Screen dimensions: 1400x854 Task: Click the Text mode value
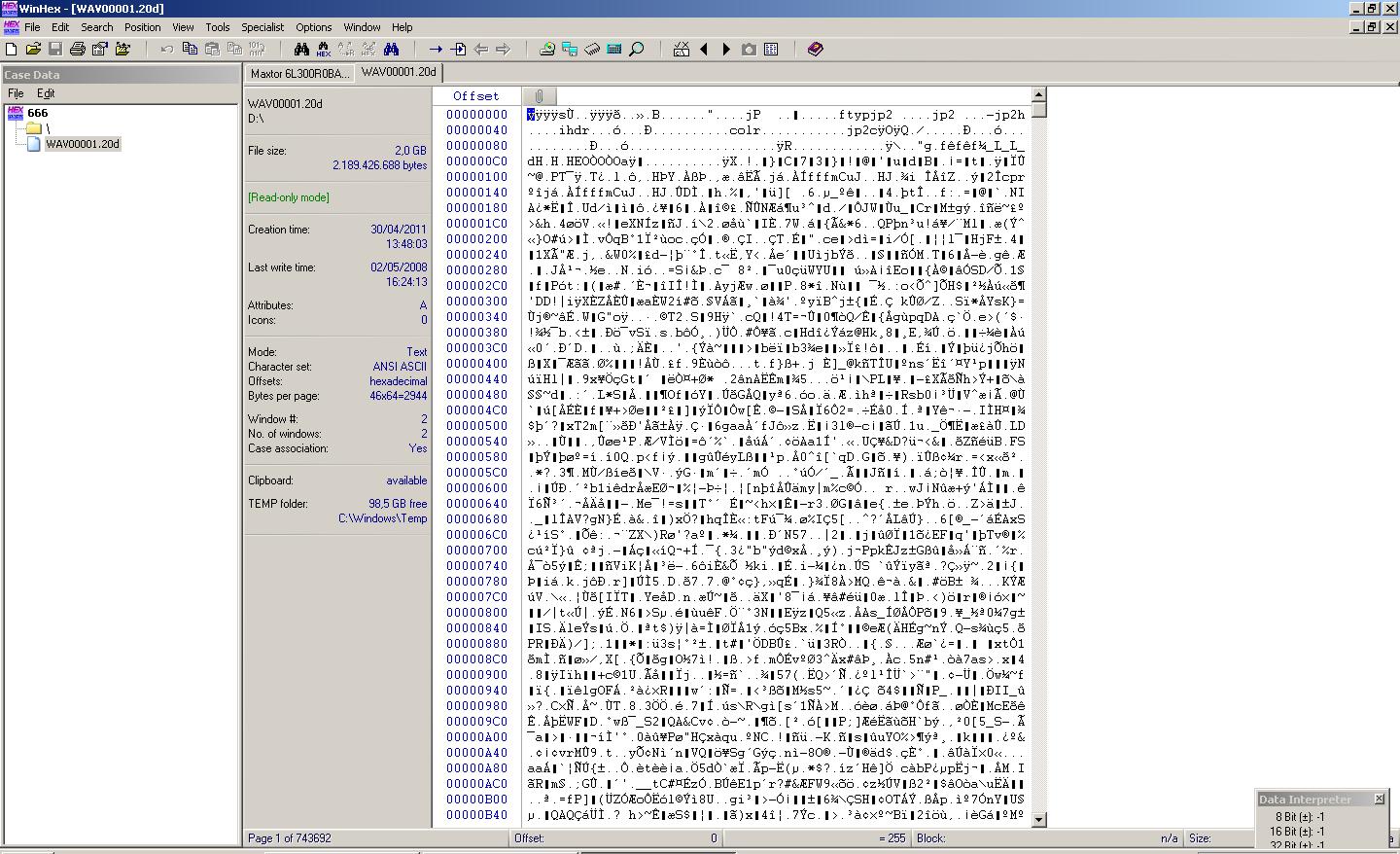[417, 352]
